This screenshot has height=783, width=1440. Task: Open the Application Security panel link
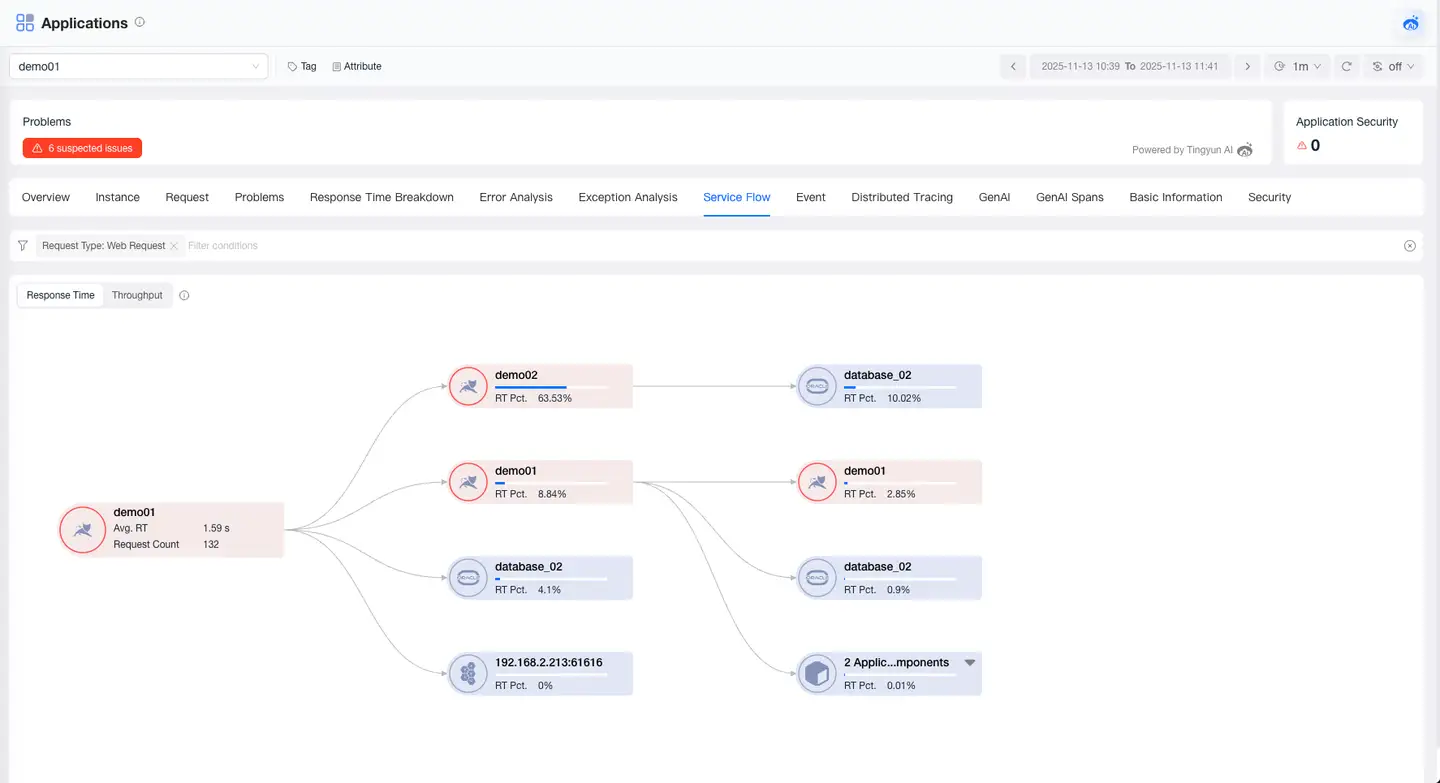click(x=1346, y=121)
